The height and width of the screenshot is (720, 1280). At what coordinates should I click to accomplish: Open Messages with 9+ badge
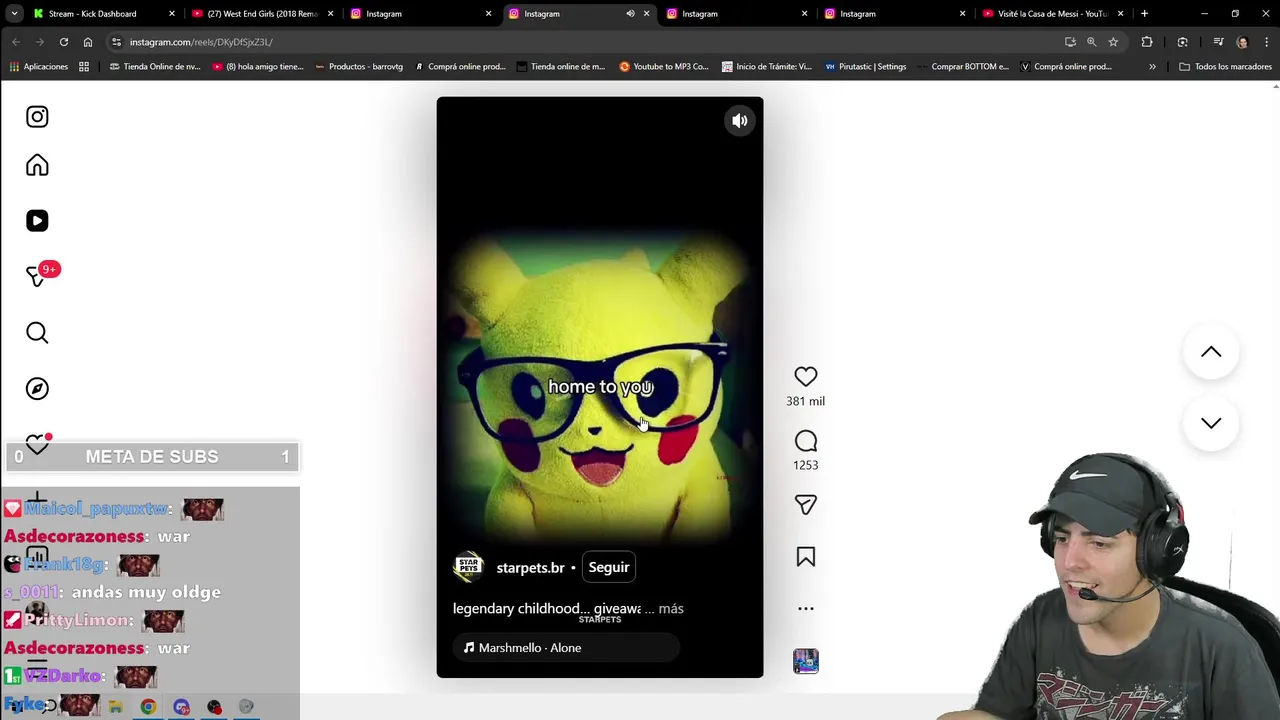37,276
